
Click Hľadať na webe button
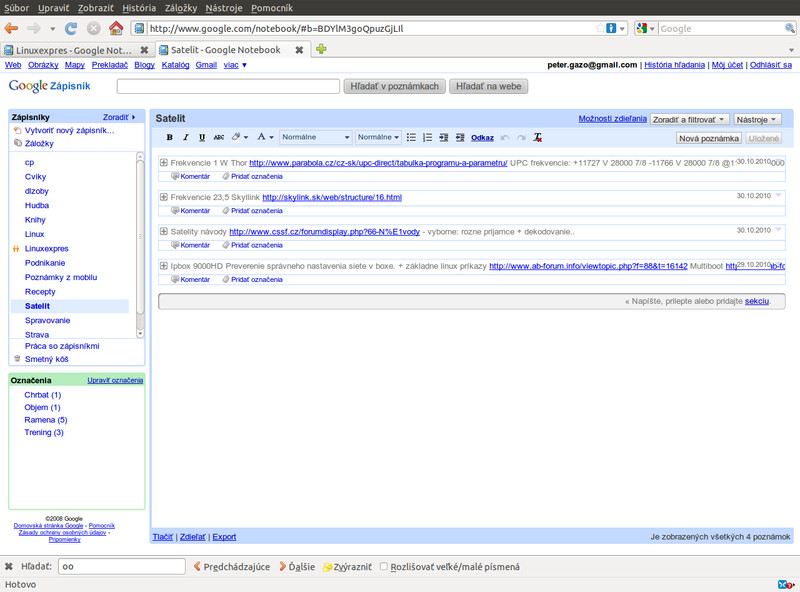488,86
